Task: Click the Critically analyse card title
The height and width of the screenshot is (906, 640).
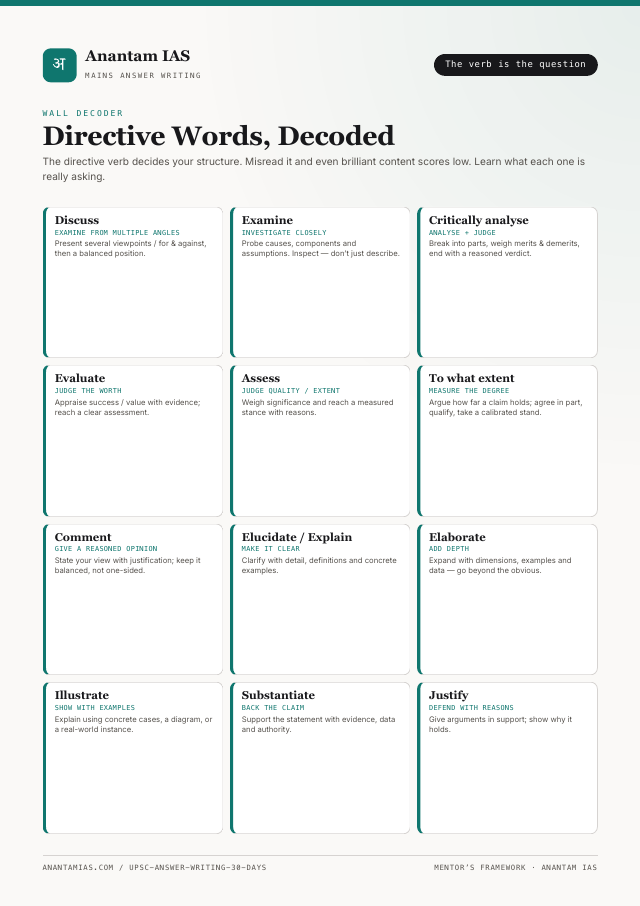Action: 478,220
